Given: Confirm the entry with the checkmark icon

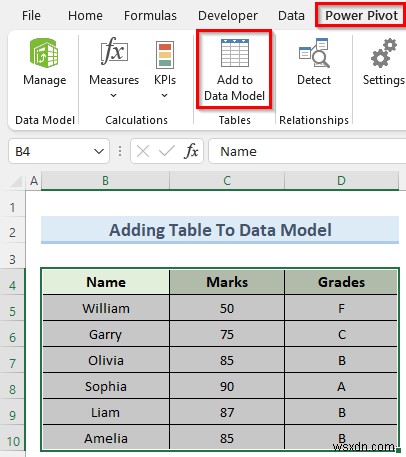Looking at the screenshot, I should tap(167, 152).
